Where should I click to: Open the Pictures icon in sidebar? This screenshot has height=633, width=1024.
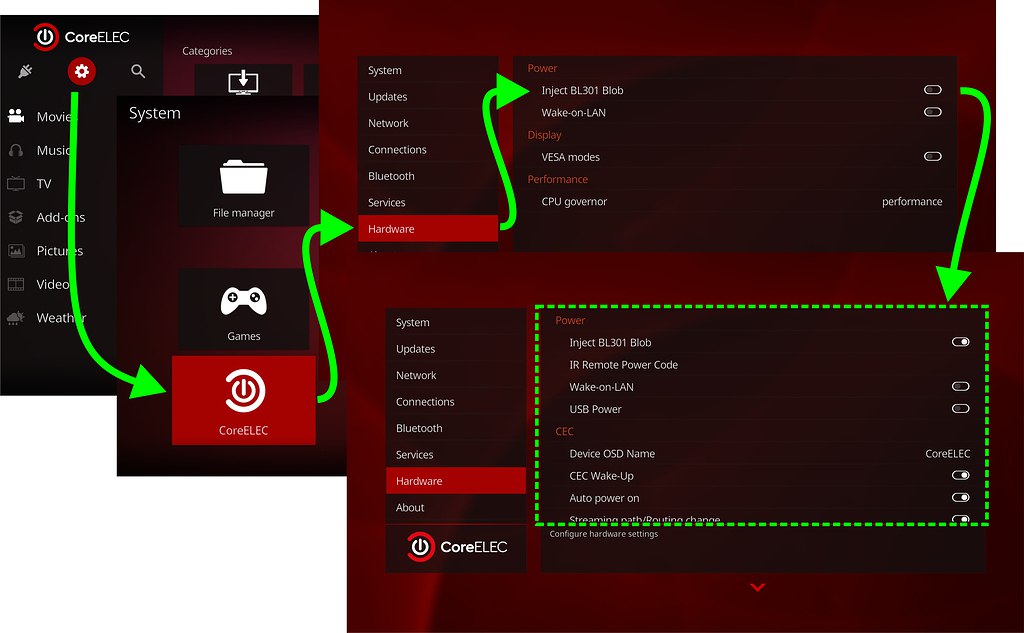click(16, 251)
